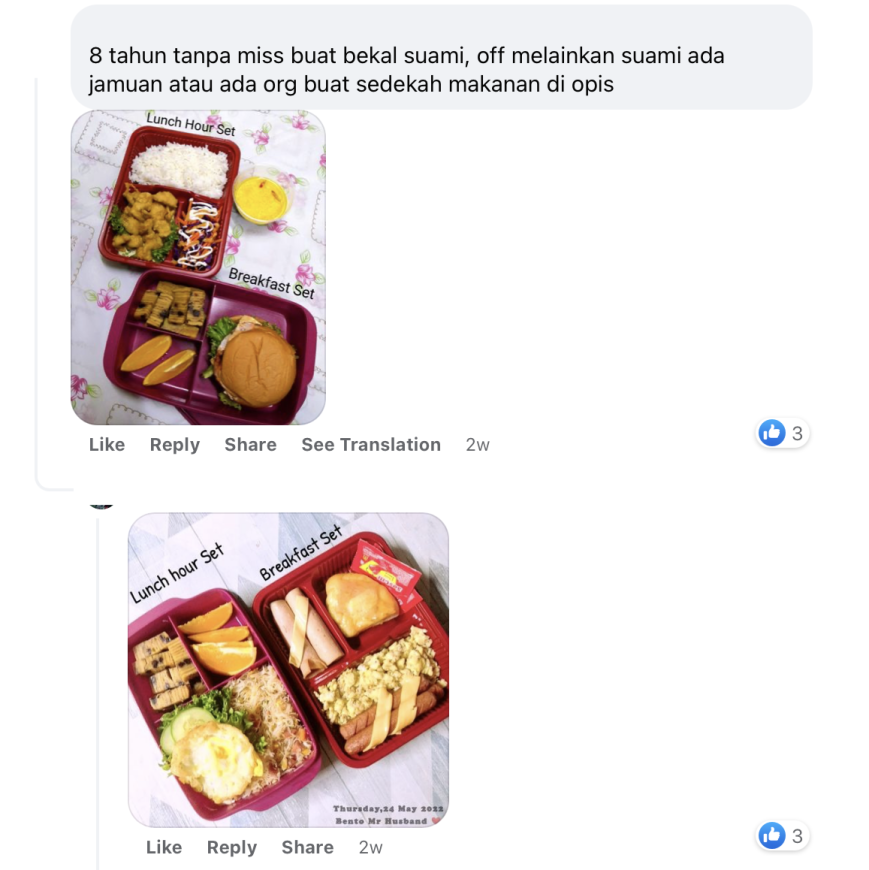The height and width of the screenshot is (870, 869).
Task: Click See Translation on first comment
Action: click(x=371, y=444)
